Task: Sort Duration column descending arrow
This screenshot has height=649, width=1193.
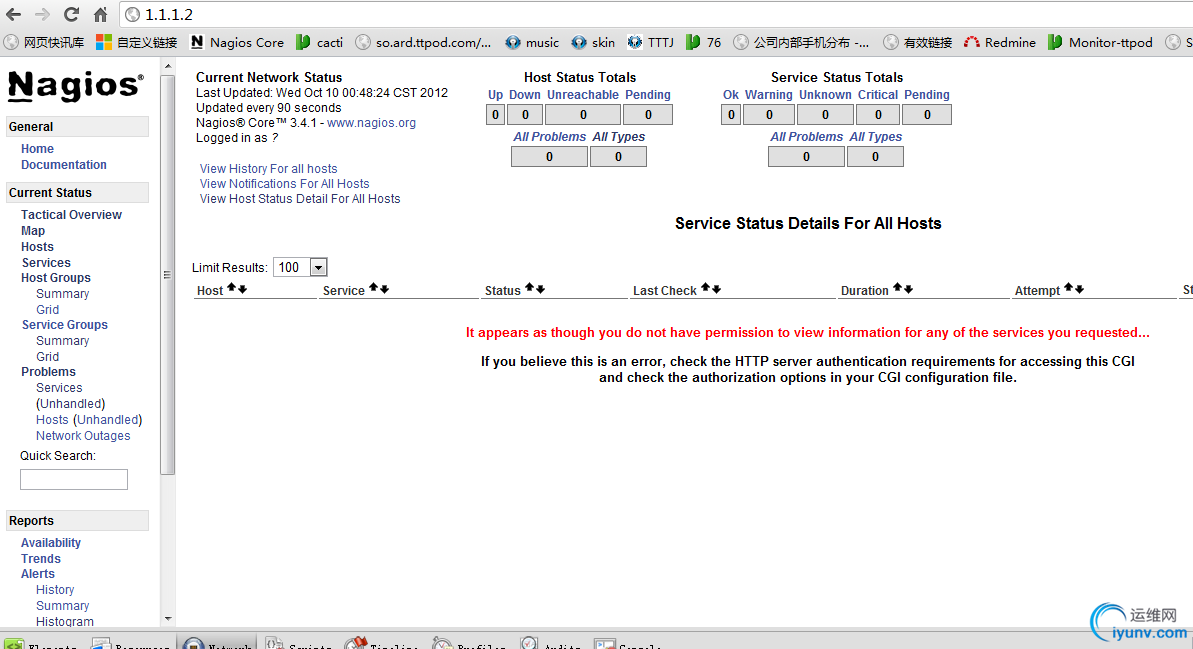Action: click(908, 289)
